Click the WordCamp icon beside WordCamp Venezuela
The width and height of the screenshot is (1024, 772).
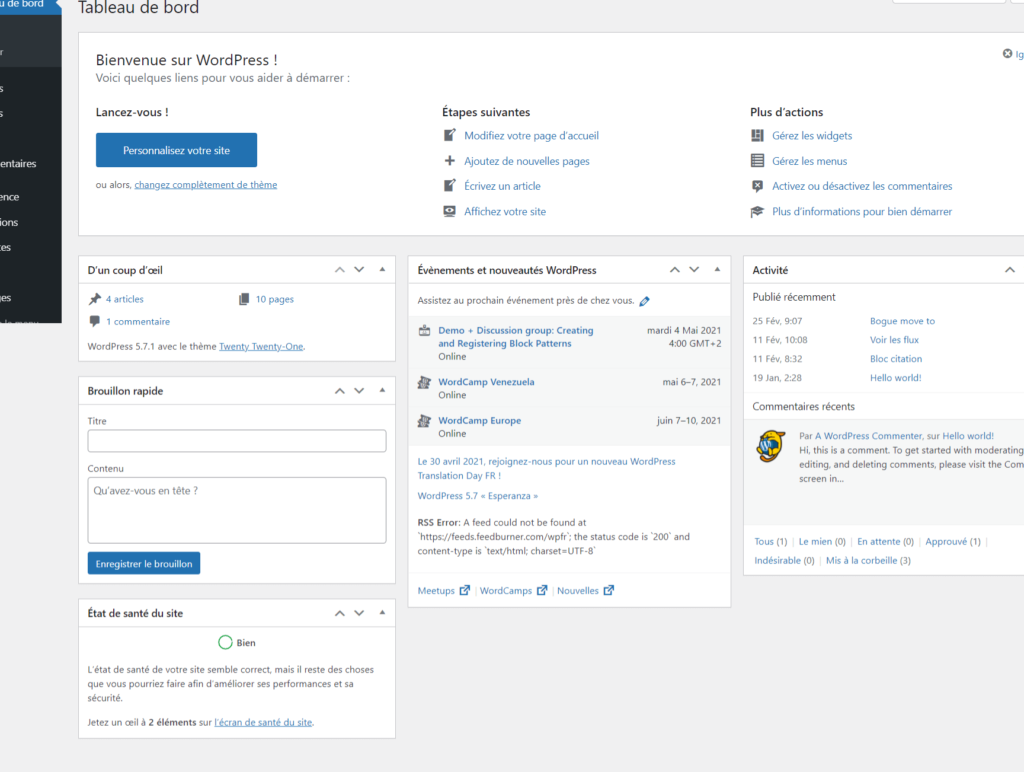pos(424,382)
